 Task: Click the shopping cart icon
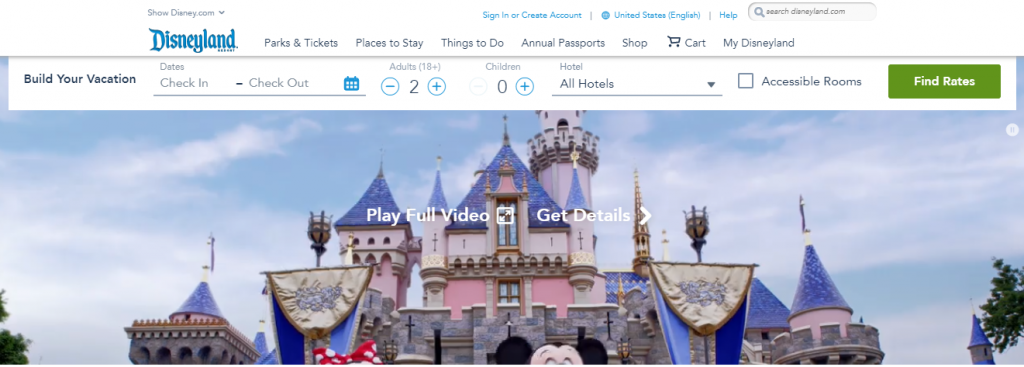pos(673,42)
